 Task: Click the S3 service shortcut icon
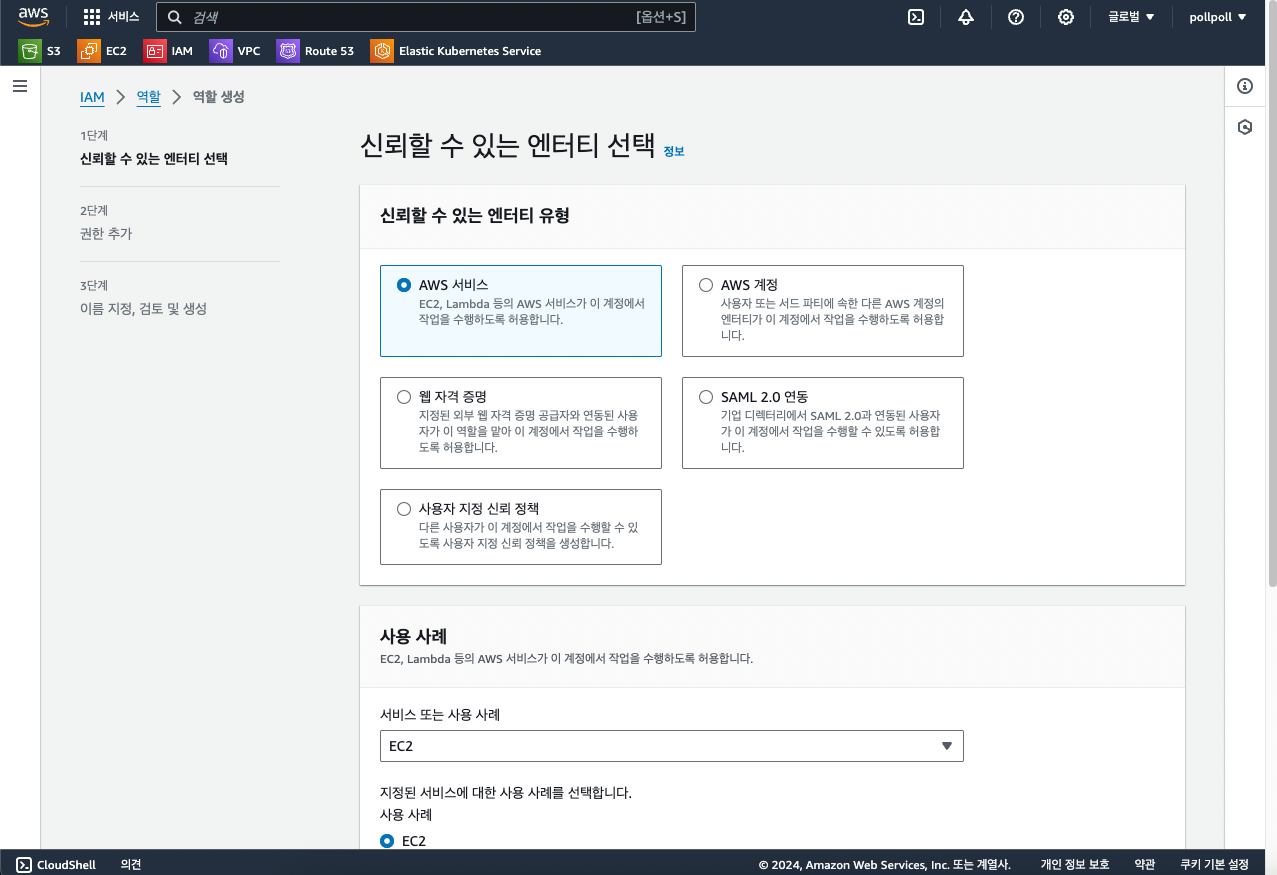coord(30,51)
